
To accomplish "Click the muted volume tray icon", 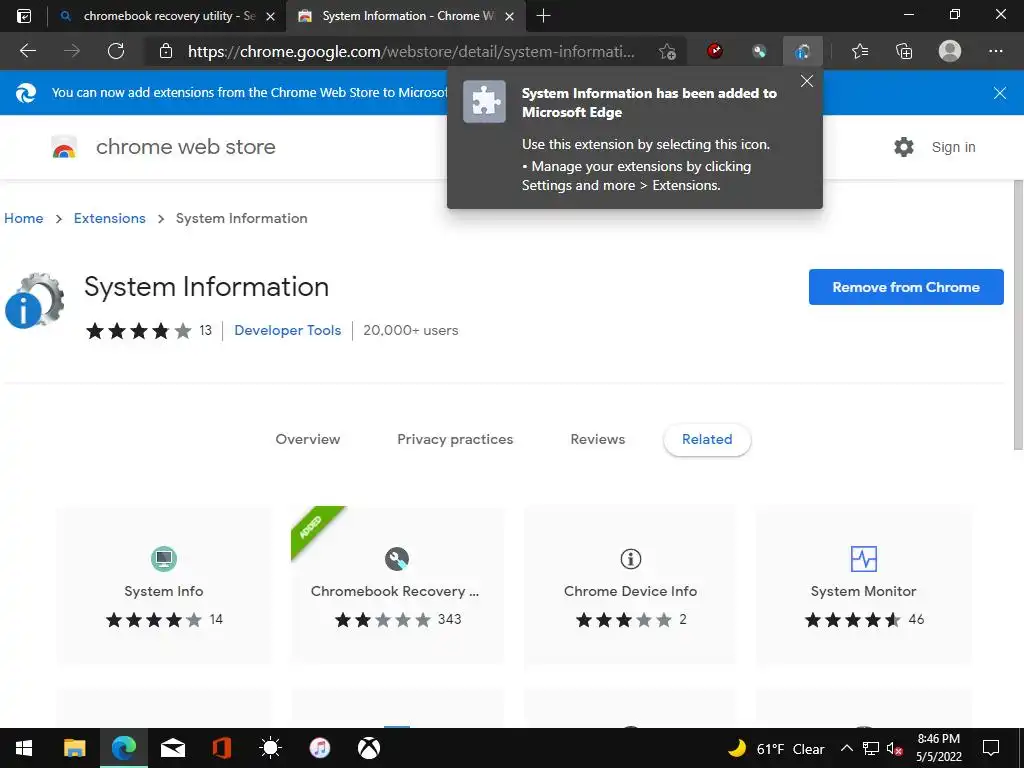I will pos(894,748).
